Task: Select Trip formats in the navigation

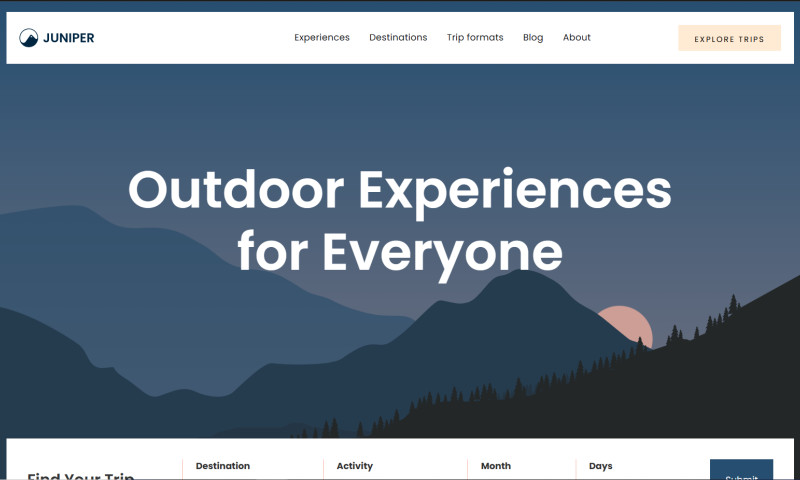Action: pos(475,38)
